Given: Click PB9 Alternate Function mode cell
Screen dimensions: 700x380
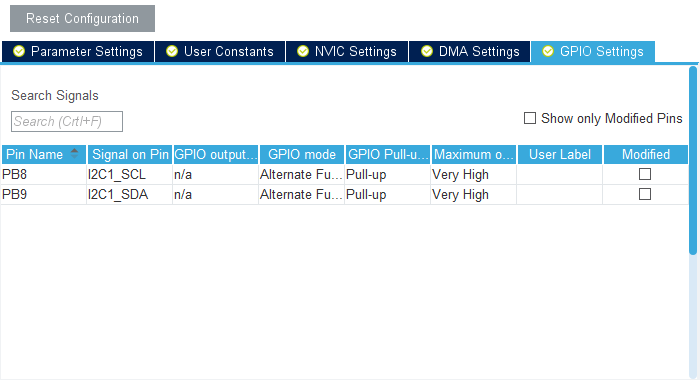Looking at the screenshot, I should click(302, 195).
